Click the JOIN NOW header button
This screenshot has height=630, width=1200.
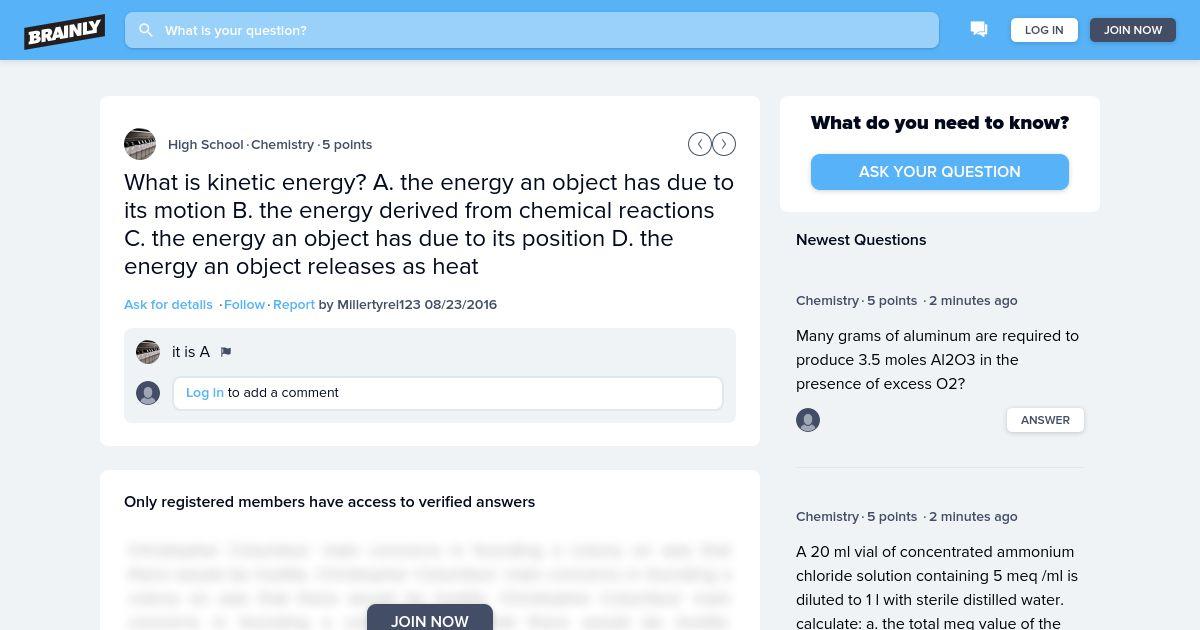pos(1133,30)
